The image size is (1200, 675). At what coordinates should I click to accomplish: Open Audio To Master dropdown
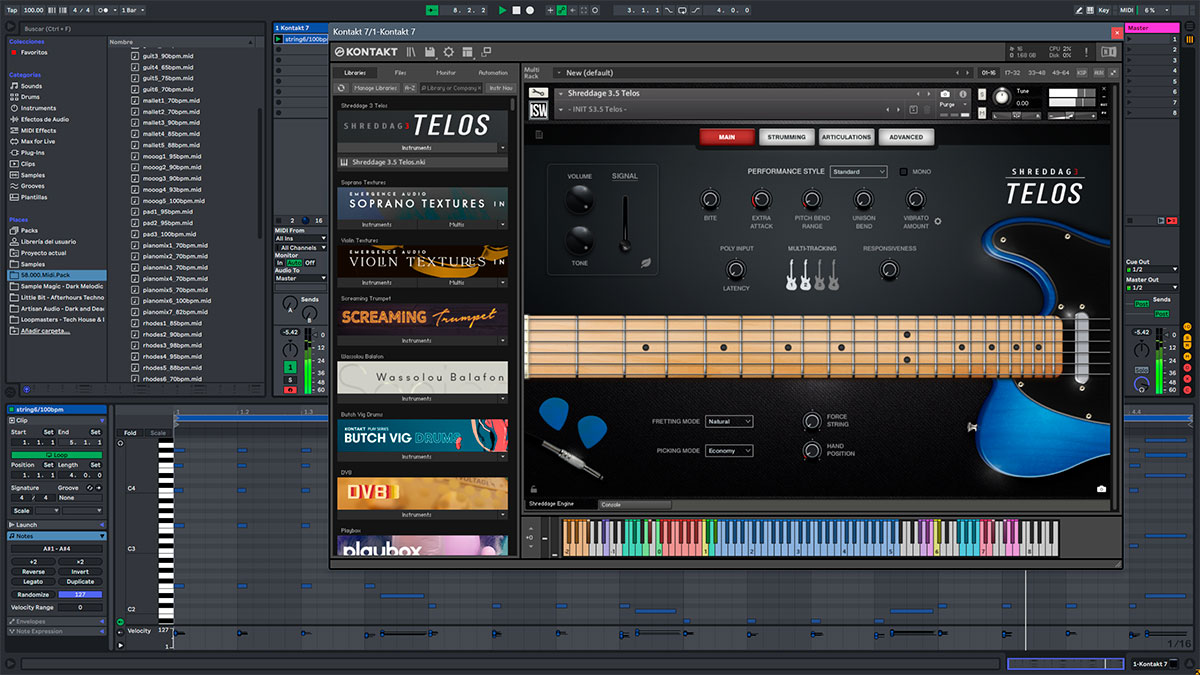(301, 278)
